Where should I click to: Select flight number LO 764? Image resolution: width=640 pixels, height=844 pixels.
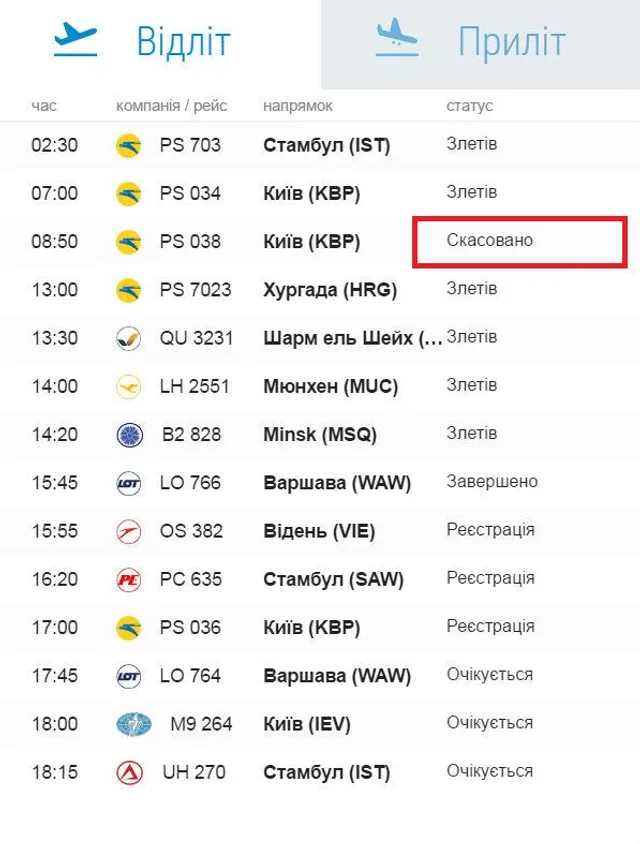coord(190,676)
